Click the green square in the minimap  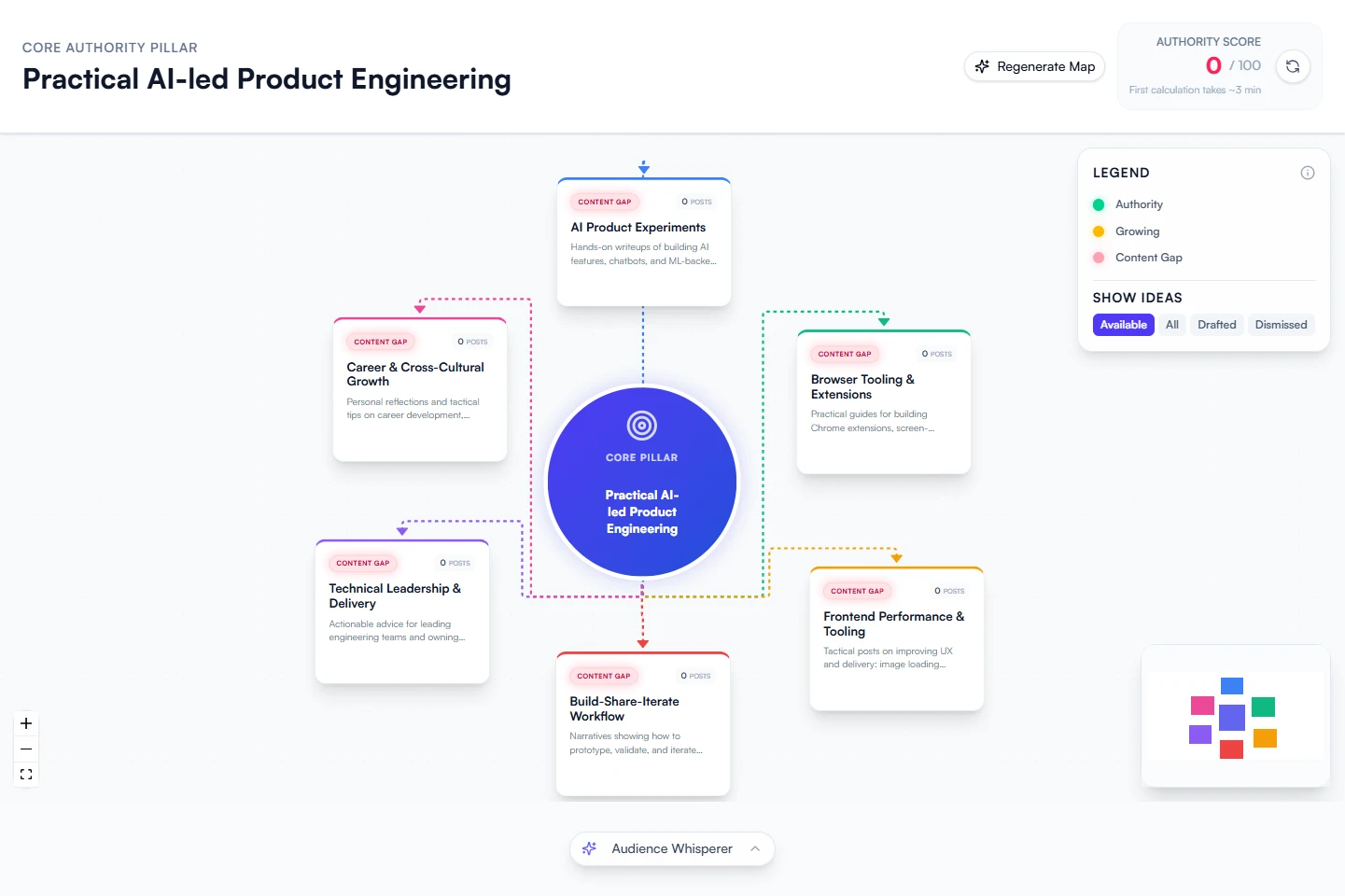click(1263, 707)
